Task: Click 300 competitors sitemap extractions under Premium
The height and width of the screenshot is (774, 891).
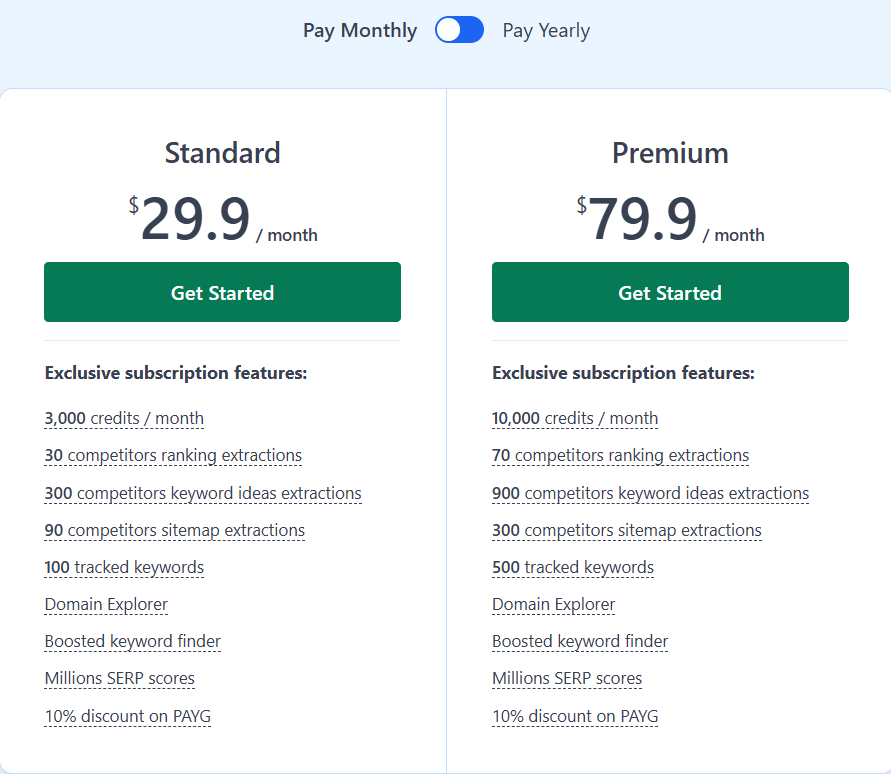Action: [627, 530]
